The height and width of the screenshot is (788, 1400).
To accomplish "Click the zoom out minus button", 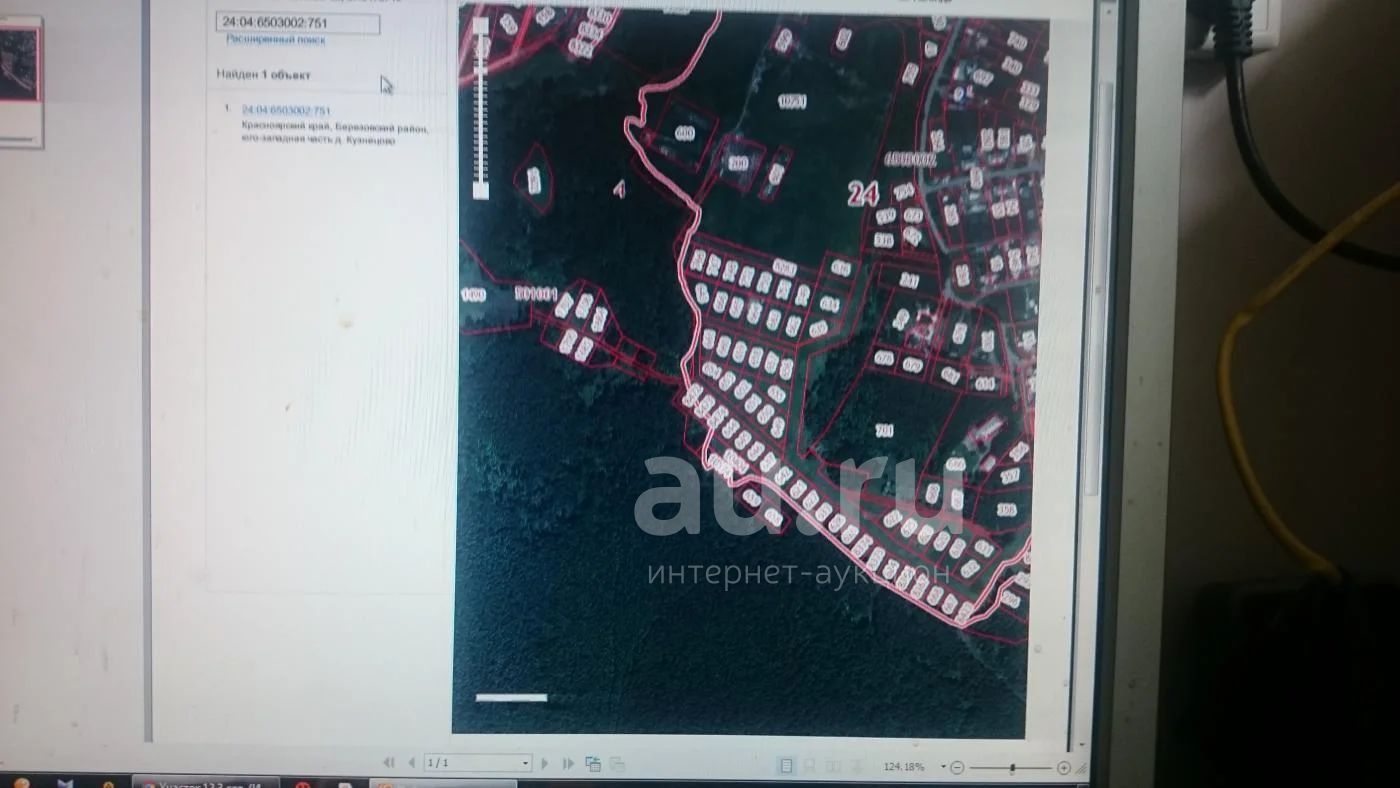I will tap(957, 767).
